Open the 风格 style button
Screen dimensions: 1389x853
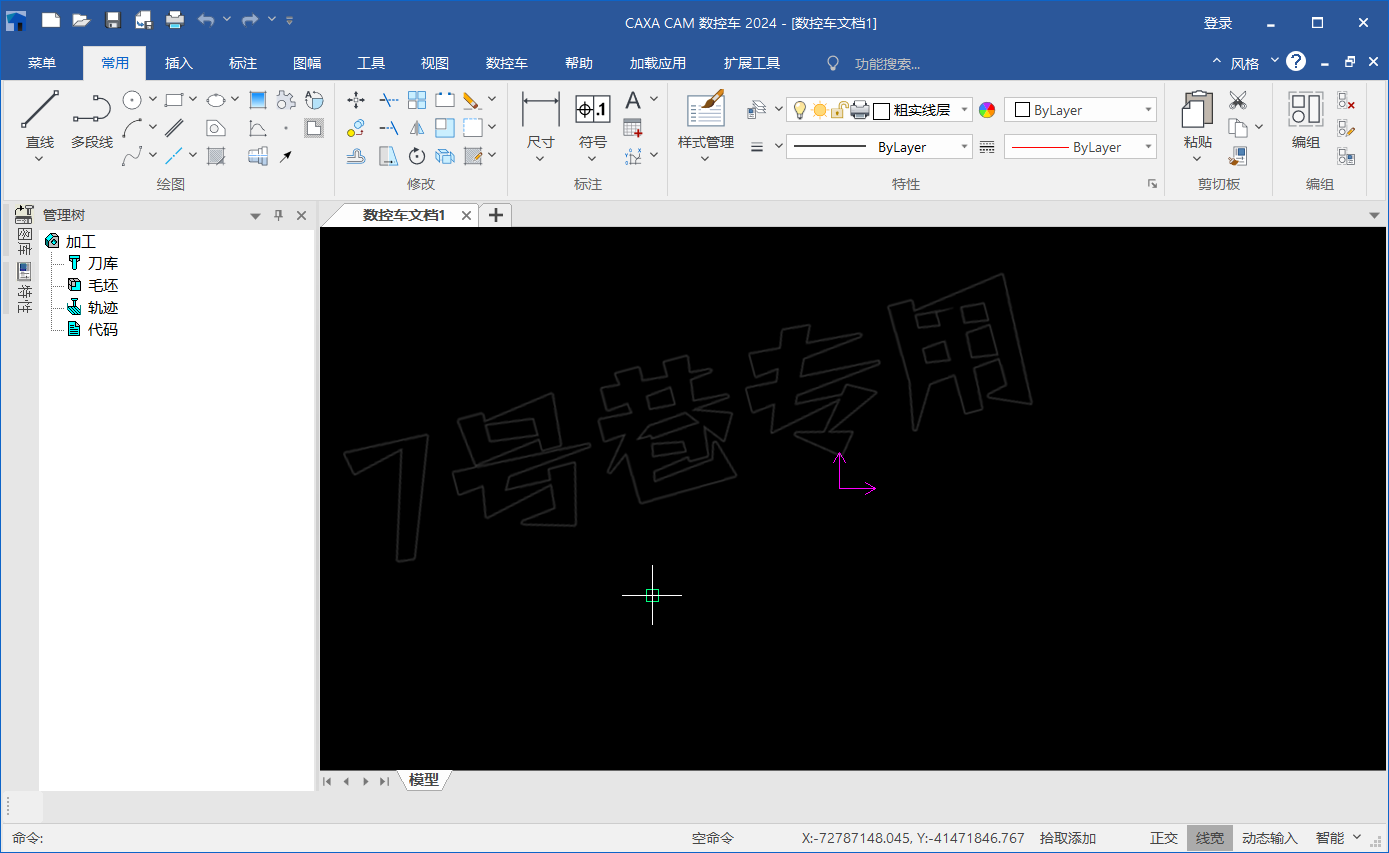(x=1245, y=63)
